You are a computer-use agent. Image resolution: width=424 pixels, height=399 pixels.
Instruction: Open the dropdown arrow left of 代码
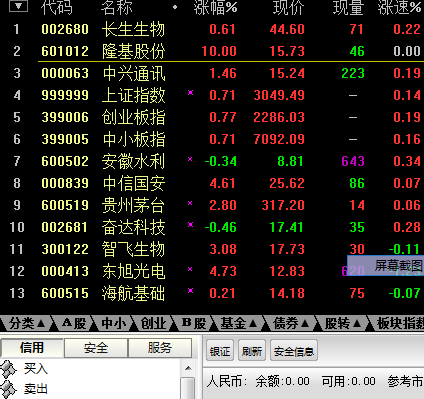18,6
